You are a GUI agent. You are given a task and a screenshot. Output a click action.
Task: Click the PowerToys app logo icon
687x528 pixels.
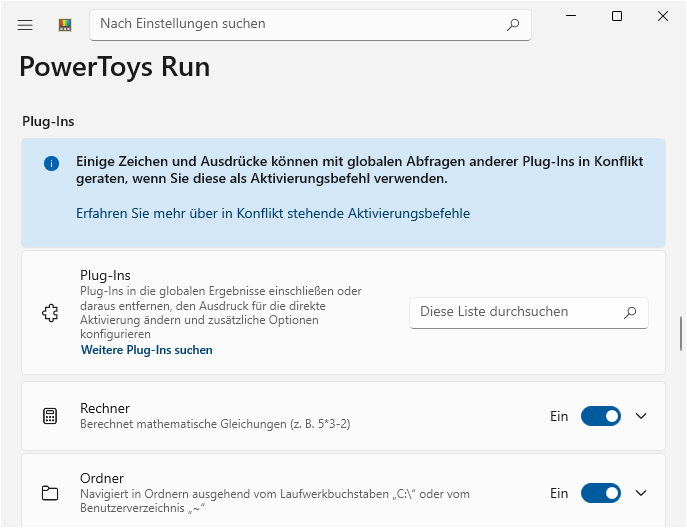[65, 25]
